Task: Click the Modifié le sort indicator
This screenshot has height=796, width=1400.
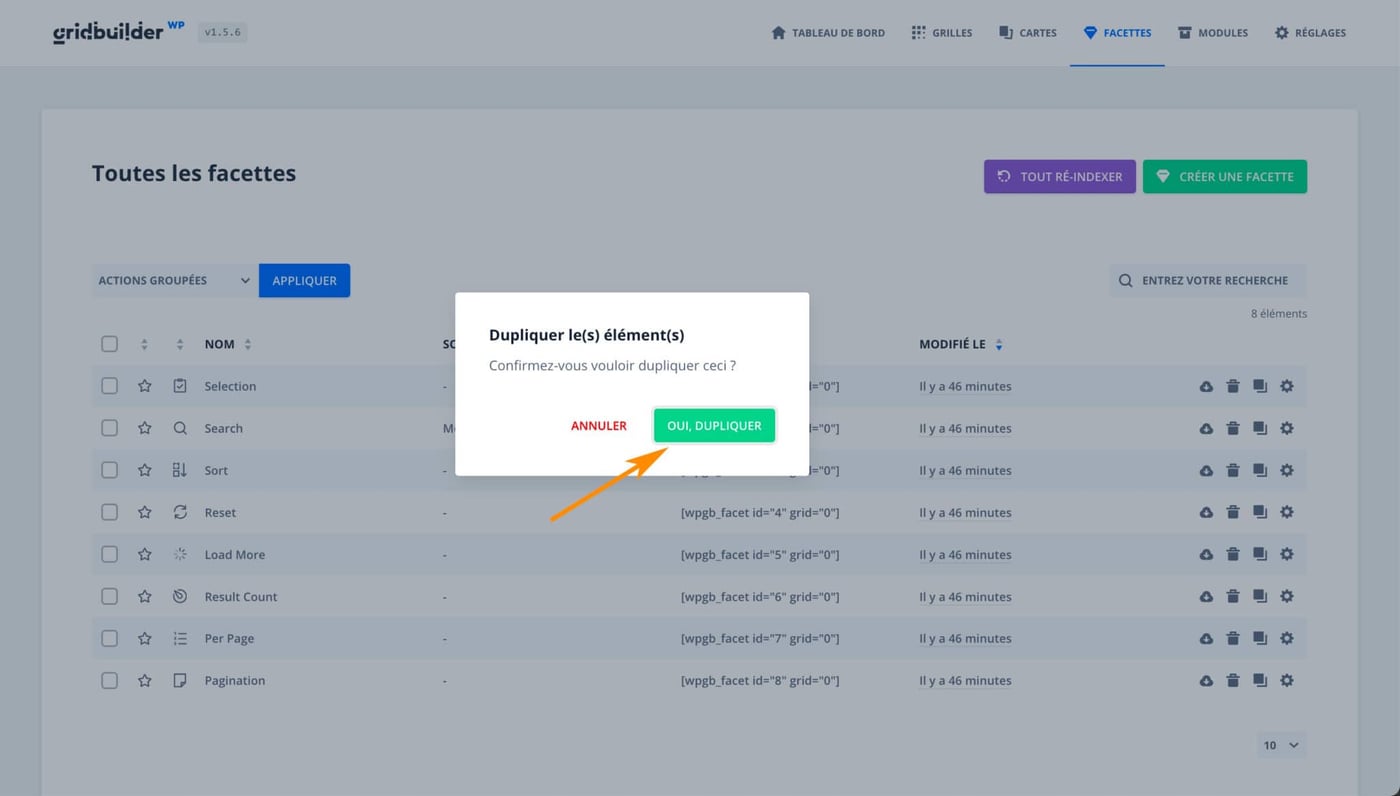Action: point(999,343)
